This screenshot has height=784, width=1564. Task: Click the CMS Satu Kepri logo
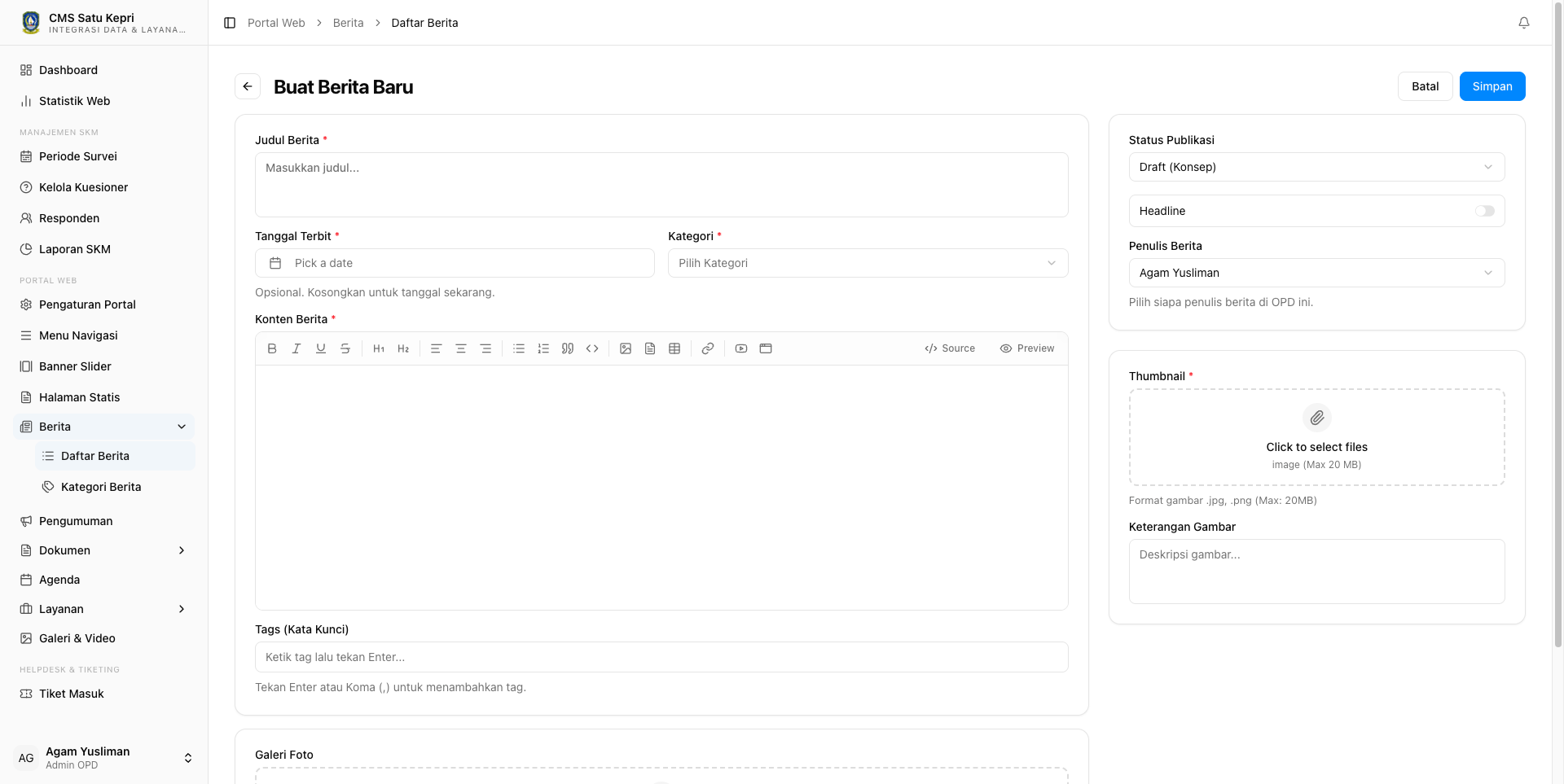tap(31, 23)
